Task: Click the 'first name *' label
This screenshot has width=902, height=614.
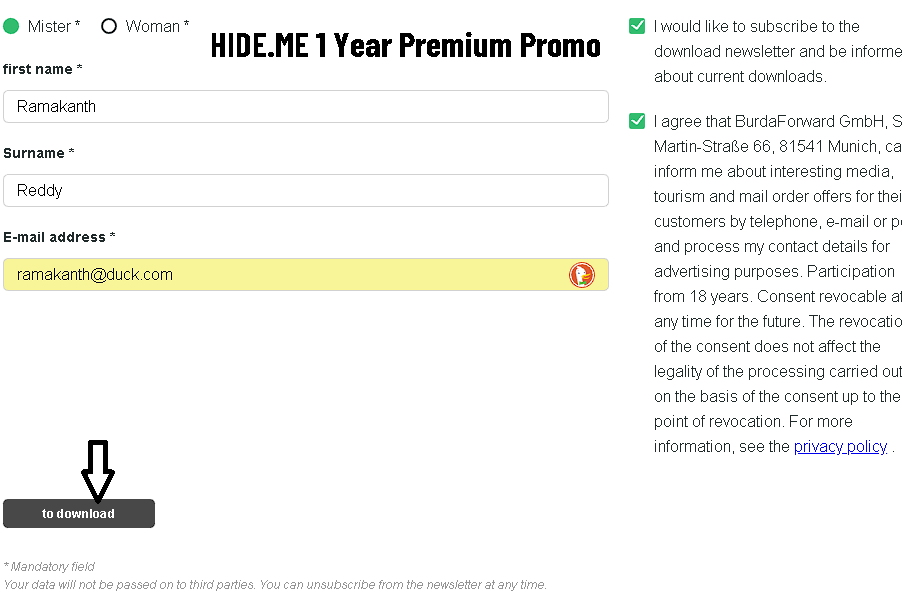Action: click(43, 69)
